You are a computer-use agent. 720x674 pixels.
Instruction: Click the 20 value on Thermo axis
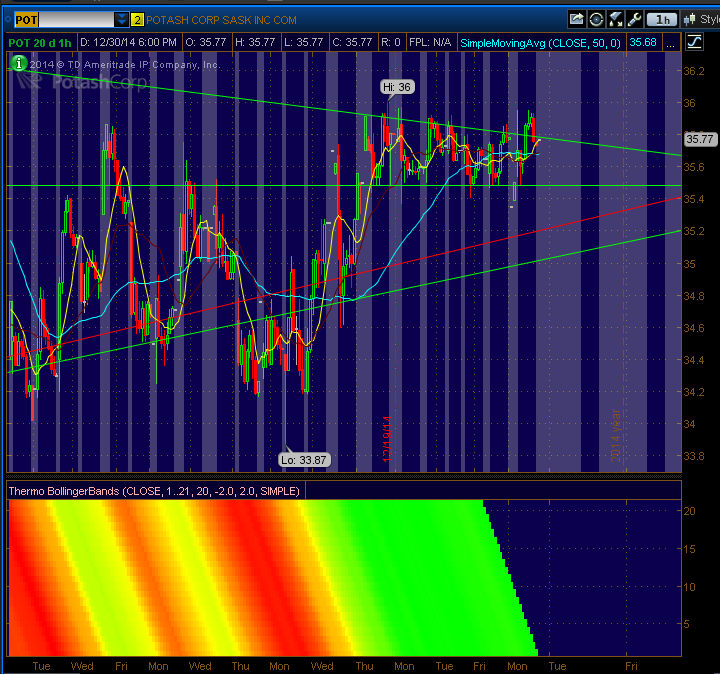click(689, 511)
